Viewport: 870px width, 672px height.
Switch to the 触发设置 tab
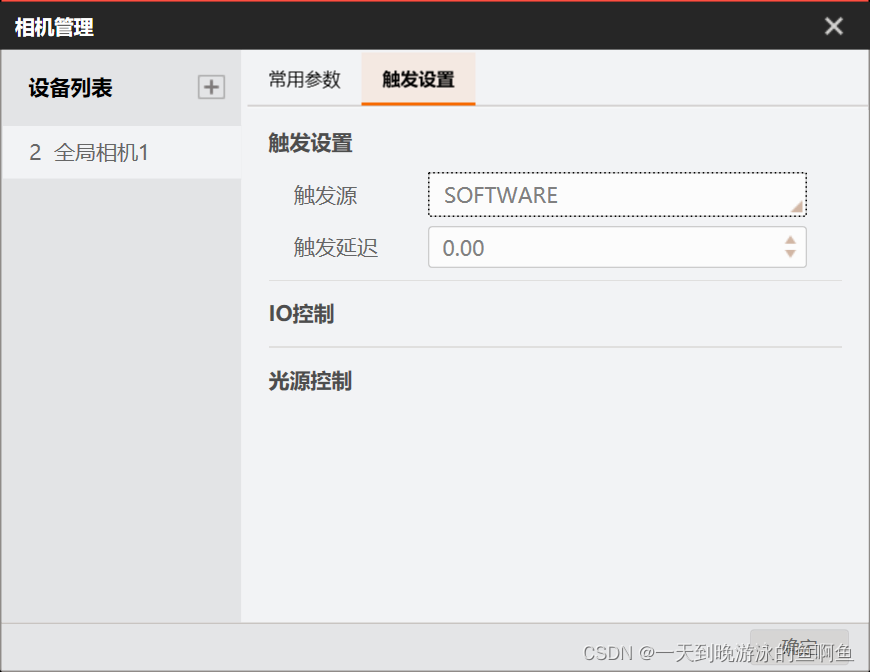click(x=418, y=79)
